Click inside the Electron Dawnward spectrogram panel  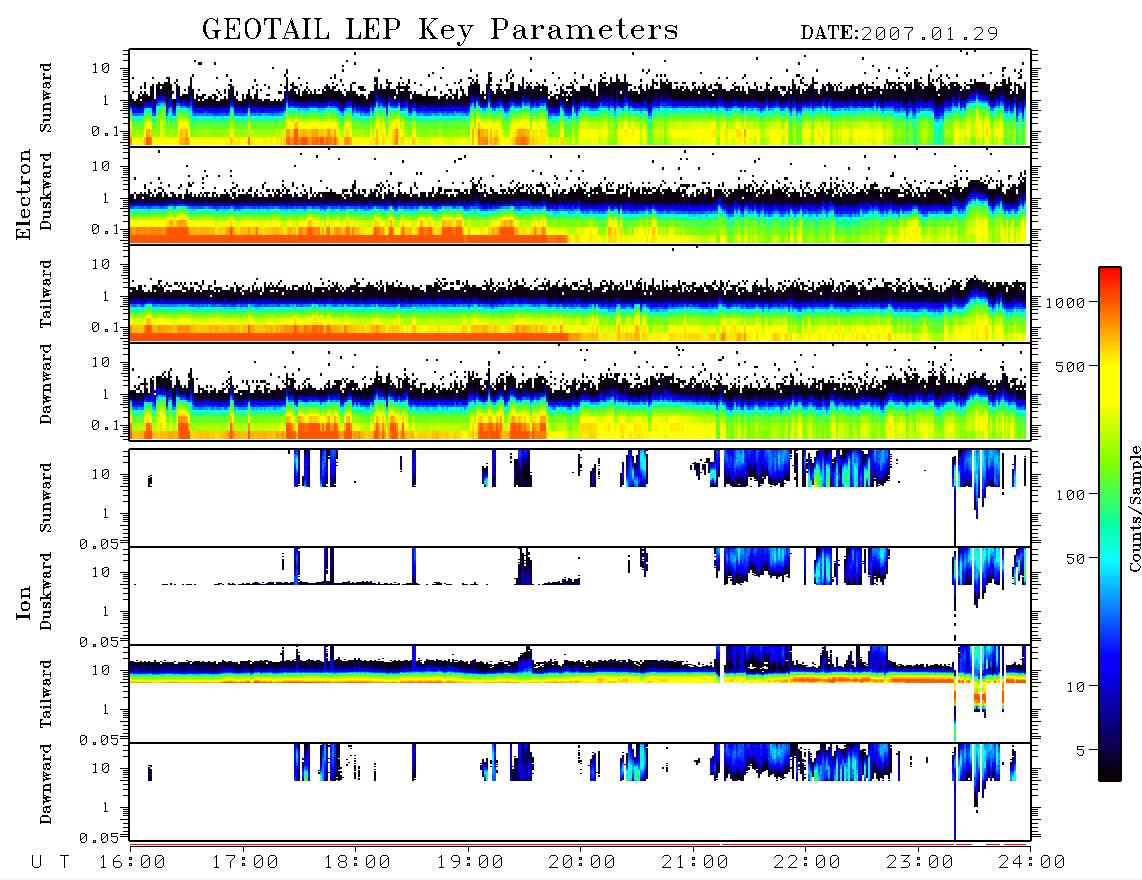pyautogui.click(x=580, y=392)
